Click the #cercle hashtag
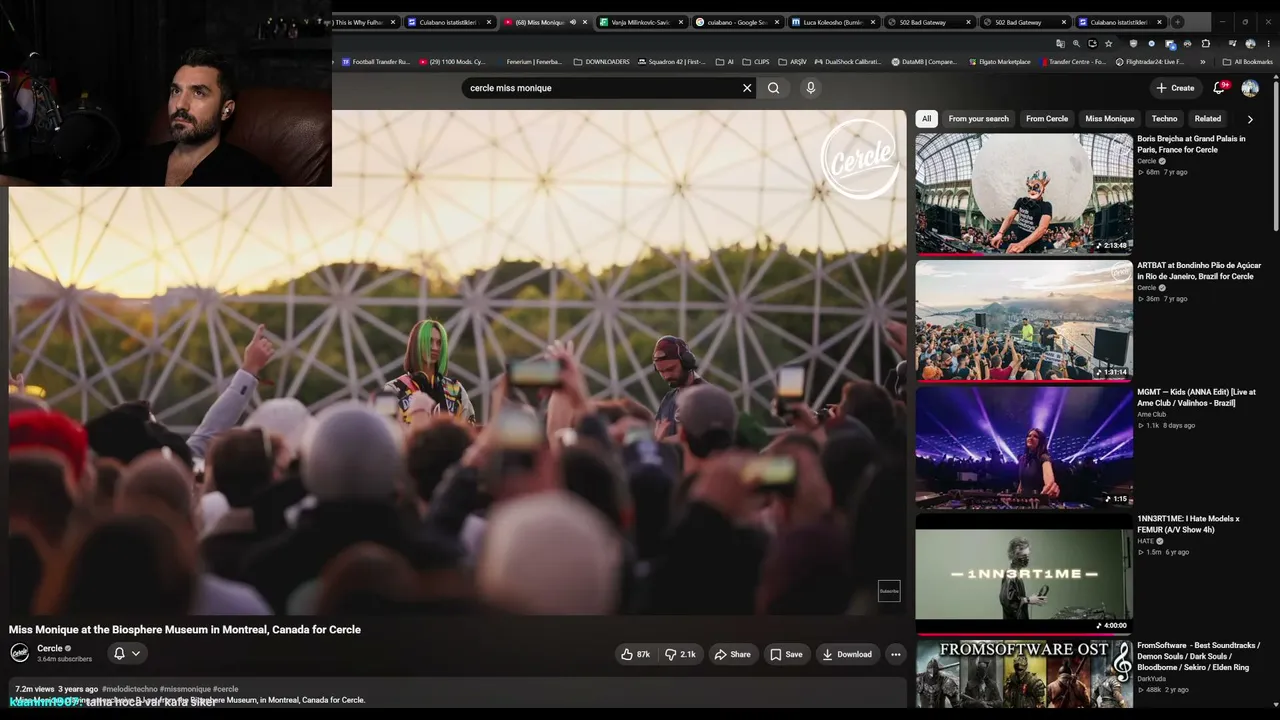Image resolution: width=1280 pixels, height=720 pixels. [226, 689]
